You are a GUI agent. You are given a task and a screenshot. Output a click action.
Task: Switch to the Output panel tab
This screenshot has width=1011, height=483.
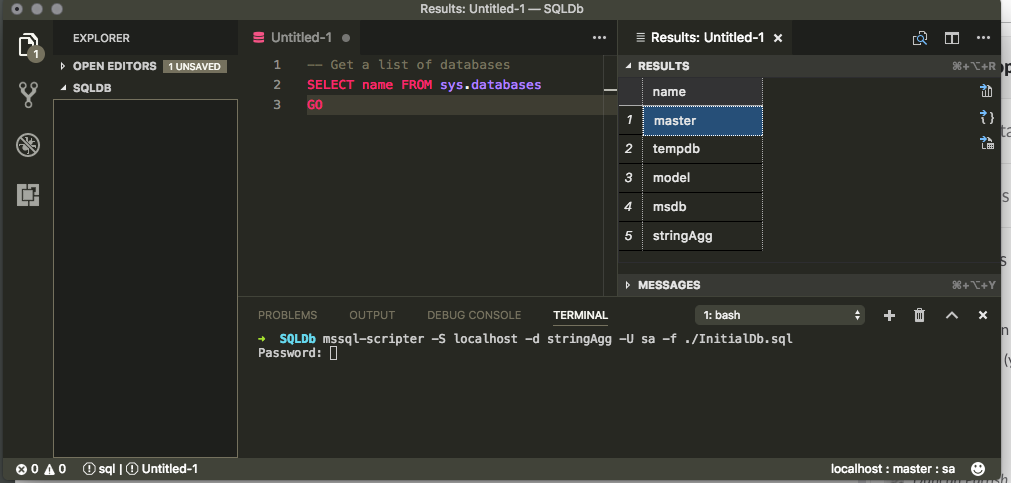pos(372,315)
